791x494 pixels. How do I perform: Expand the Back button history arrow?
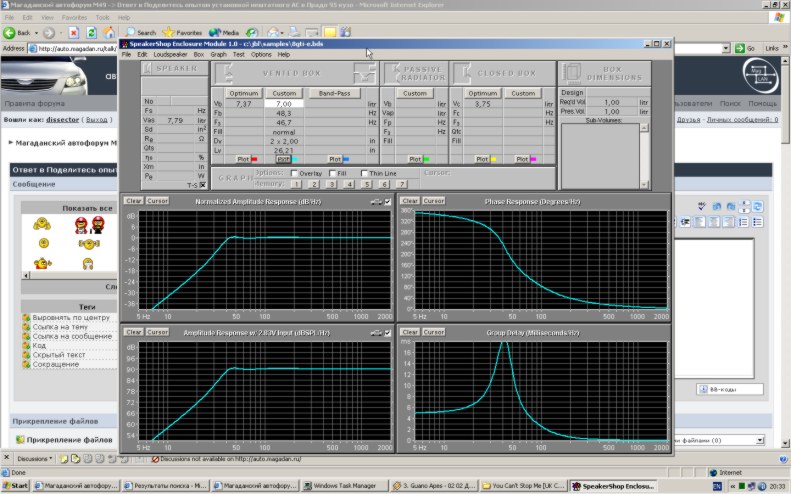(x=35, y=33)
